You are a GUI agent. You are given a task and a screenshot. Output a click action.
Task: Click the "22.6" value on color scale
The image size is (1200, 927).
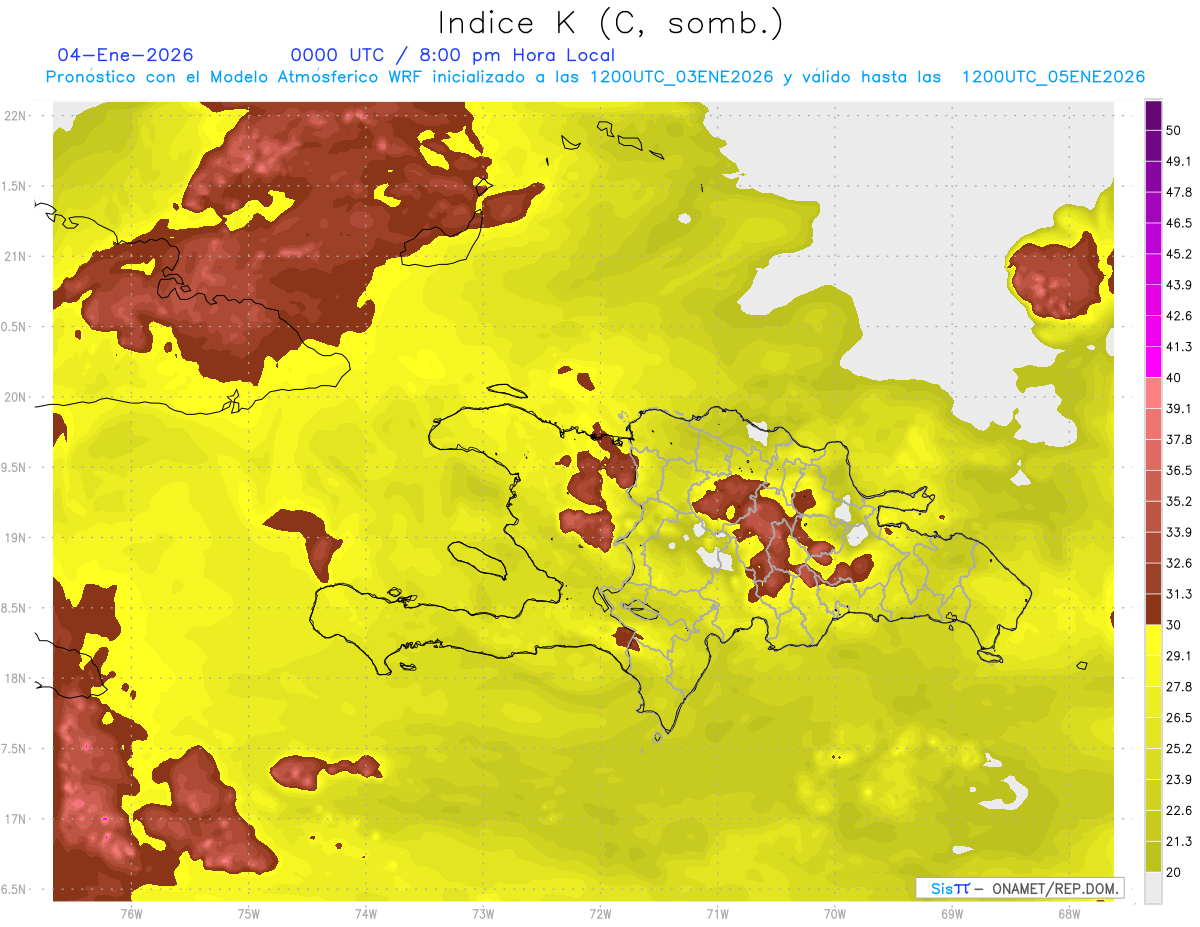tap(1180, 811)
